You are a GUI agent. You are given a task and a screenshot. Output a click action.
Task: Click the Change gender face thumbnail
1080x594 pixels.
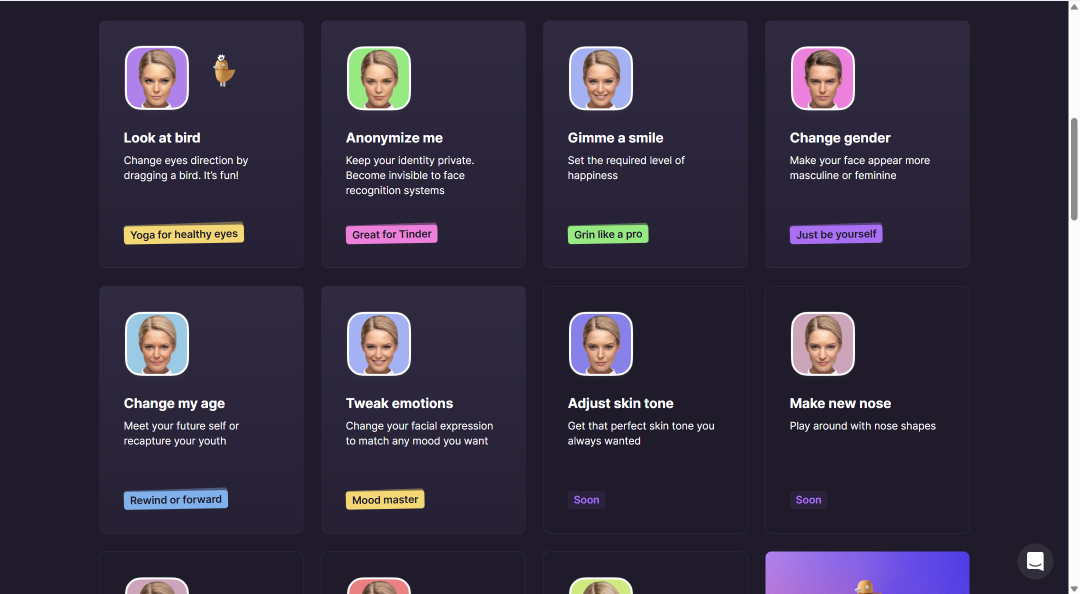822,78
